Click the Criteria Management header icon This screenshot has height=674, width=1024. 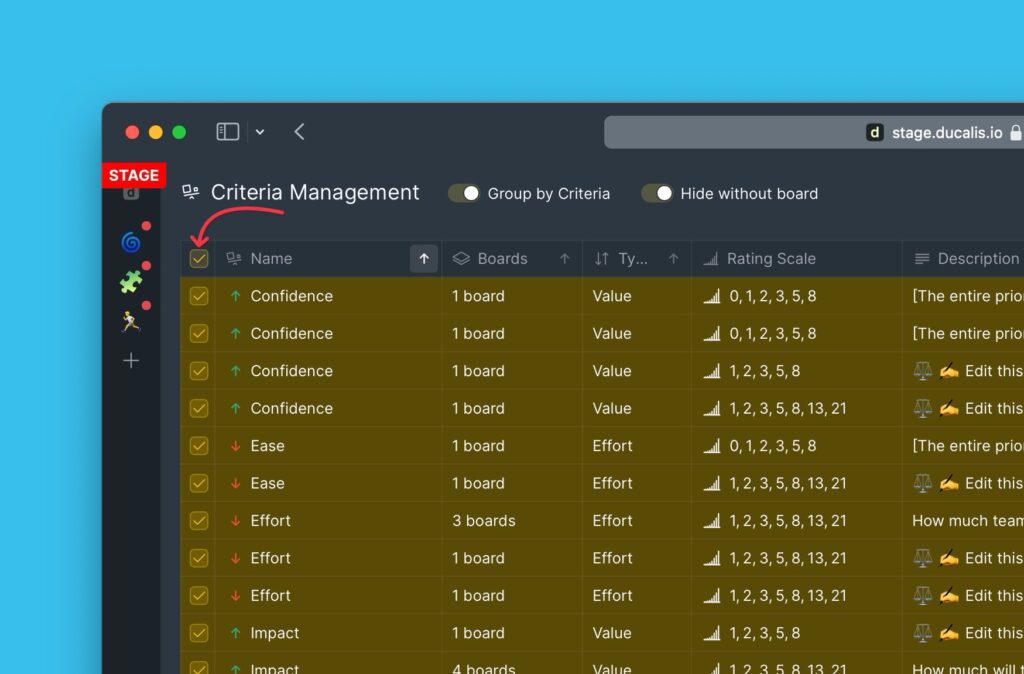point(190,193)
